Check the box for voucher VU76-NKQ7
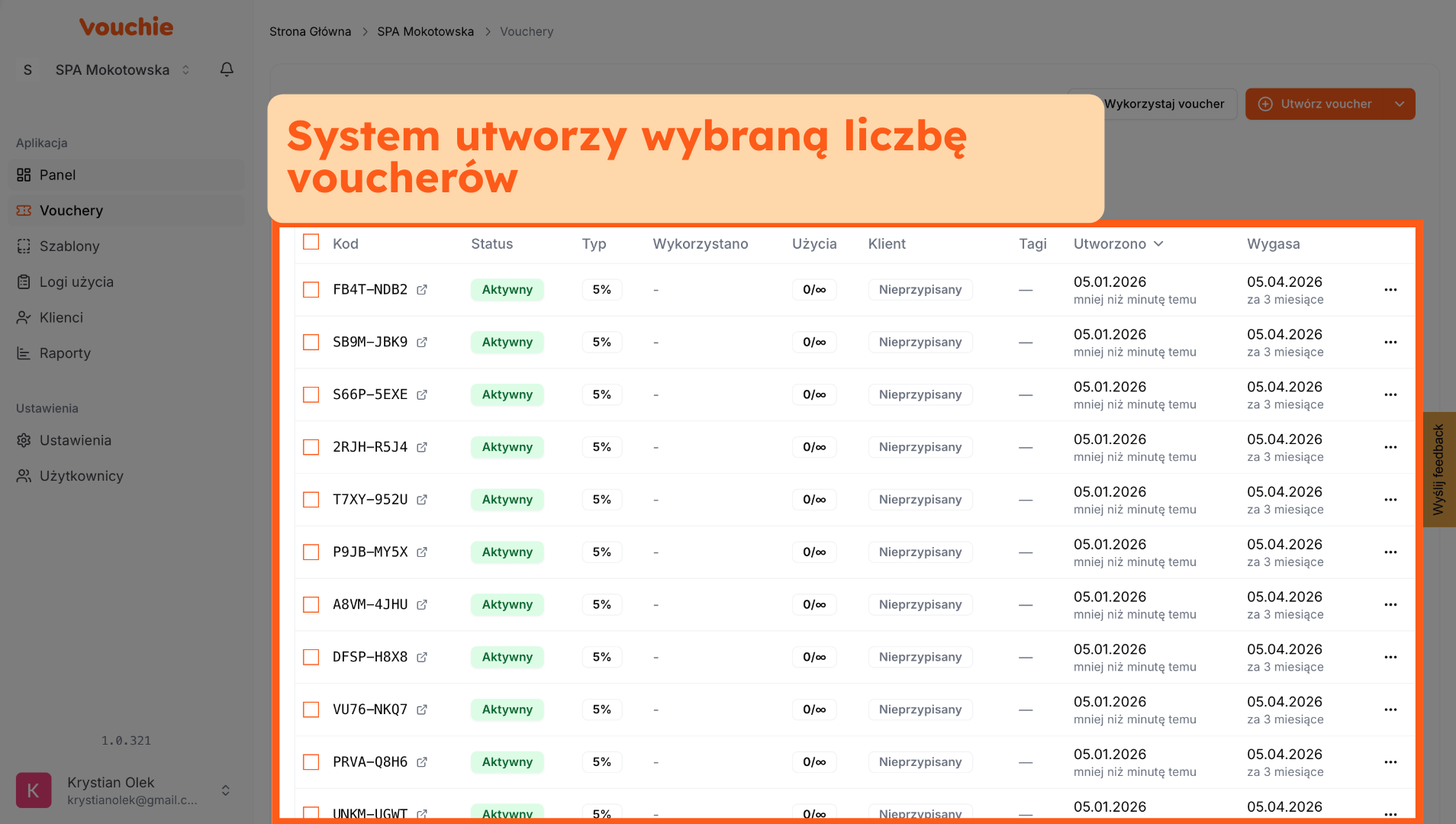 coord(311,710)
